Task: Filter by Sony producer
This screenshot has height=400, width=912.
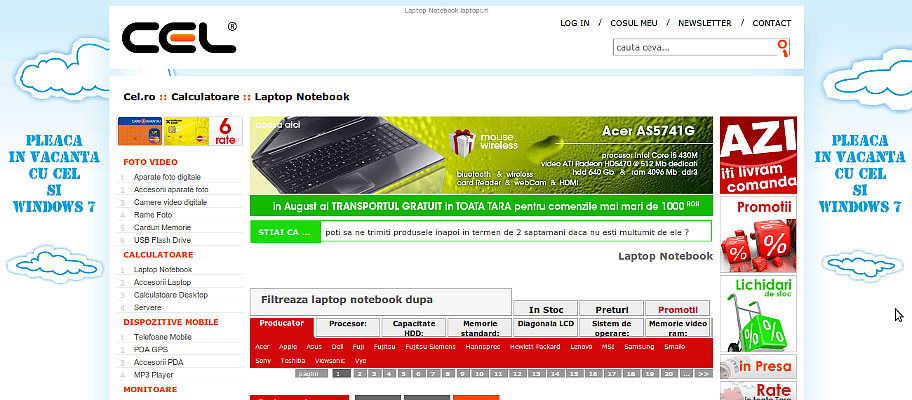Action: click(263, 360)
